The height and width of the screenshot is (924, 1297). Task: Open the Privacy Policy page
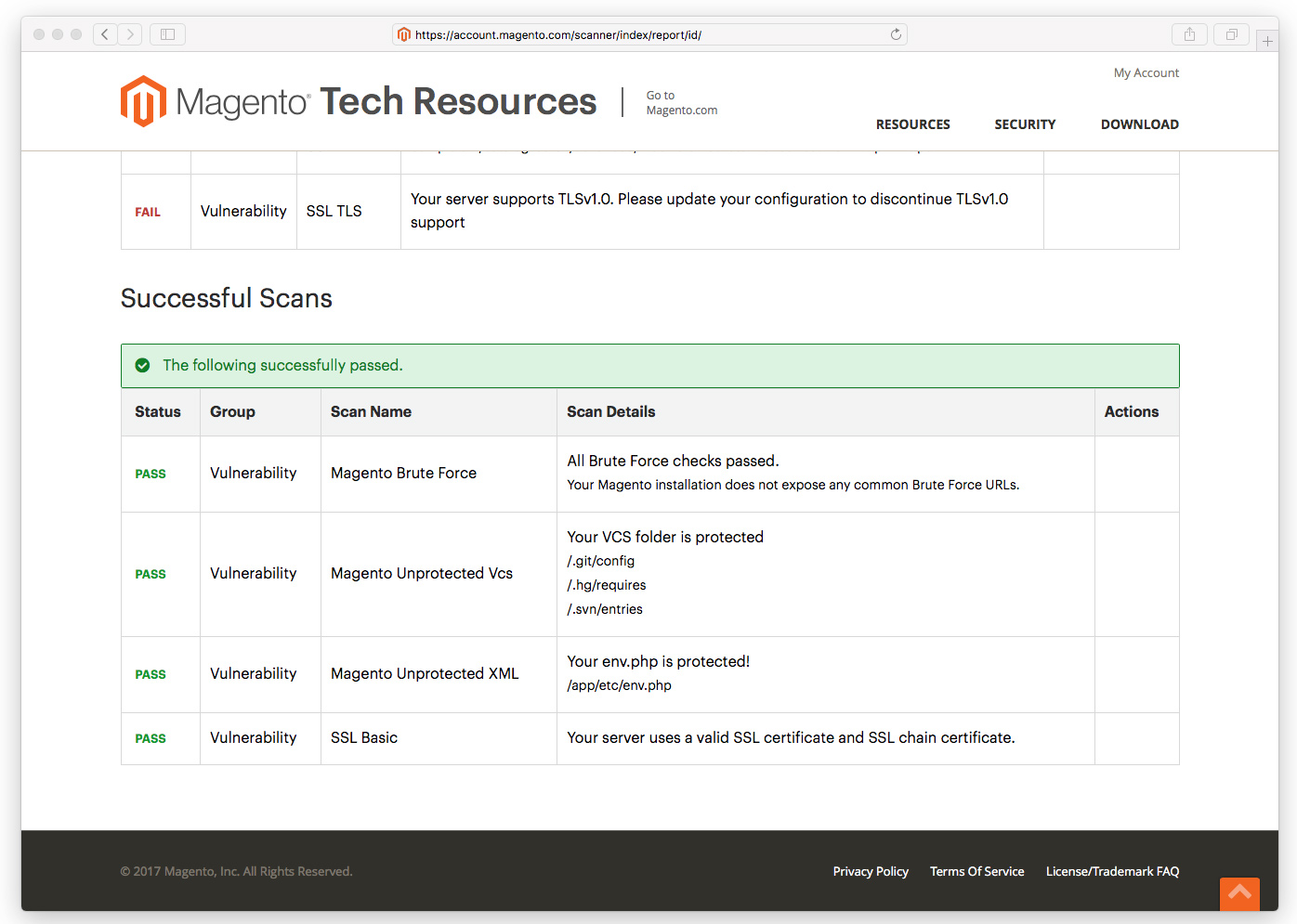[x=871, y=871]
